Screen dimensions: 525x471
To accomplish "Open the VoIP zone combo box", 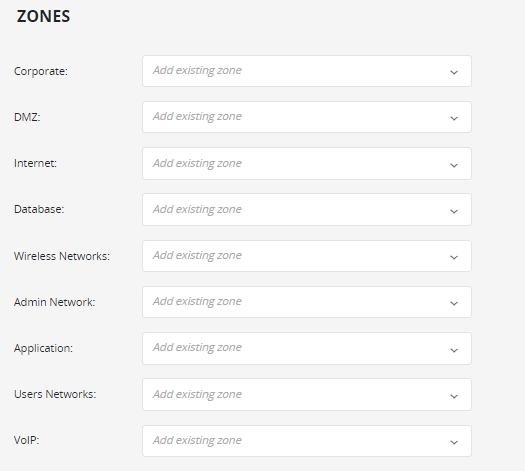I will pyautogui.click(x=307, y=441).
